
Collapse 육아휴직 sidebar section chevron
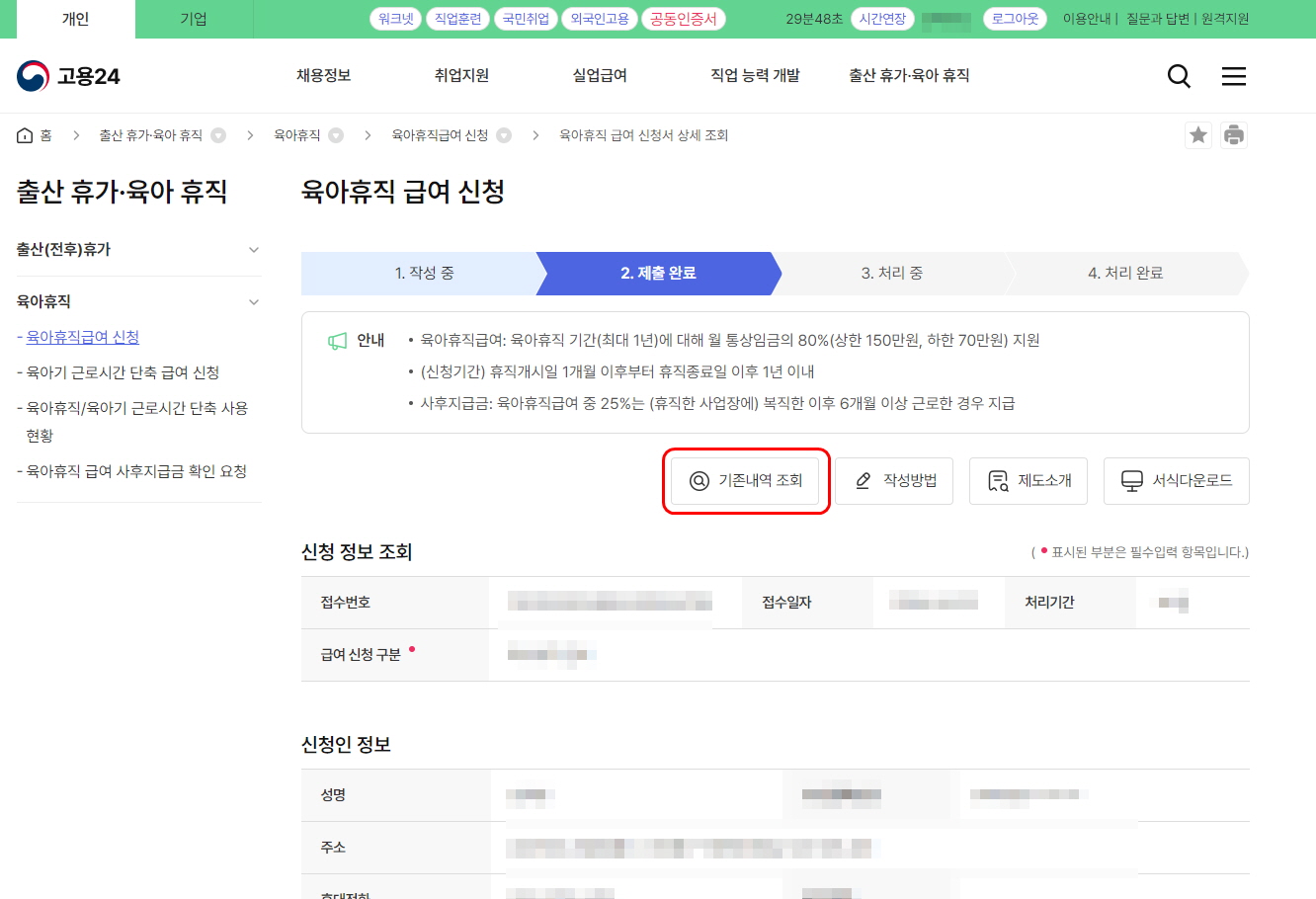[254, 302]
